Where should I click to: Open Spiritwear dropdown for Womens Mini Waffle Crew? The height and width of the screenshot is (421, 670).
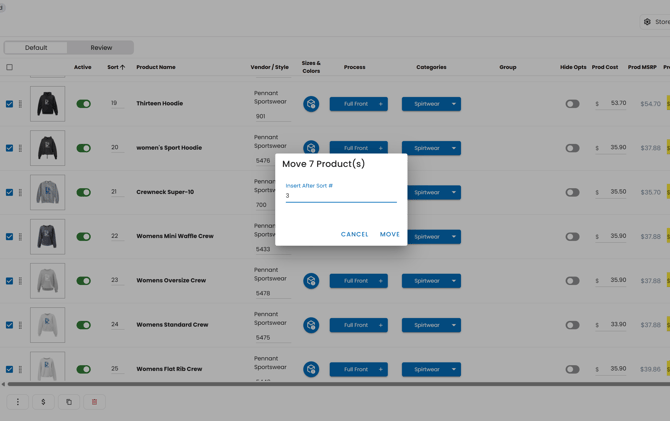[434, 237]
